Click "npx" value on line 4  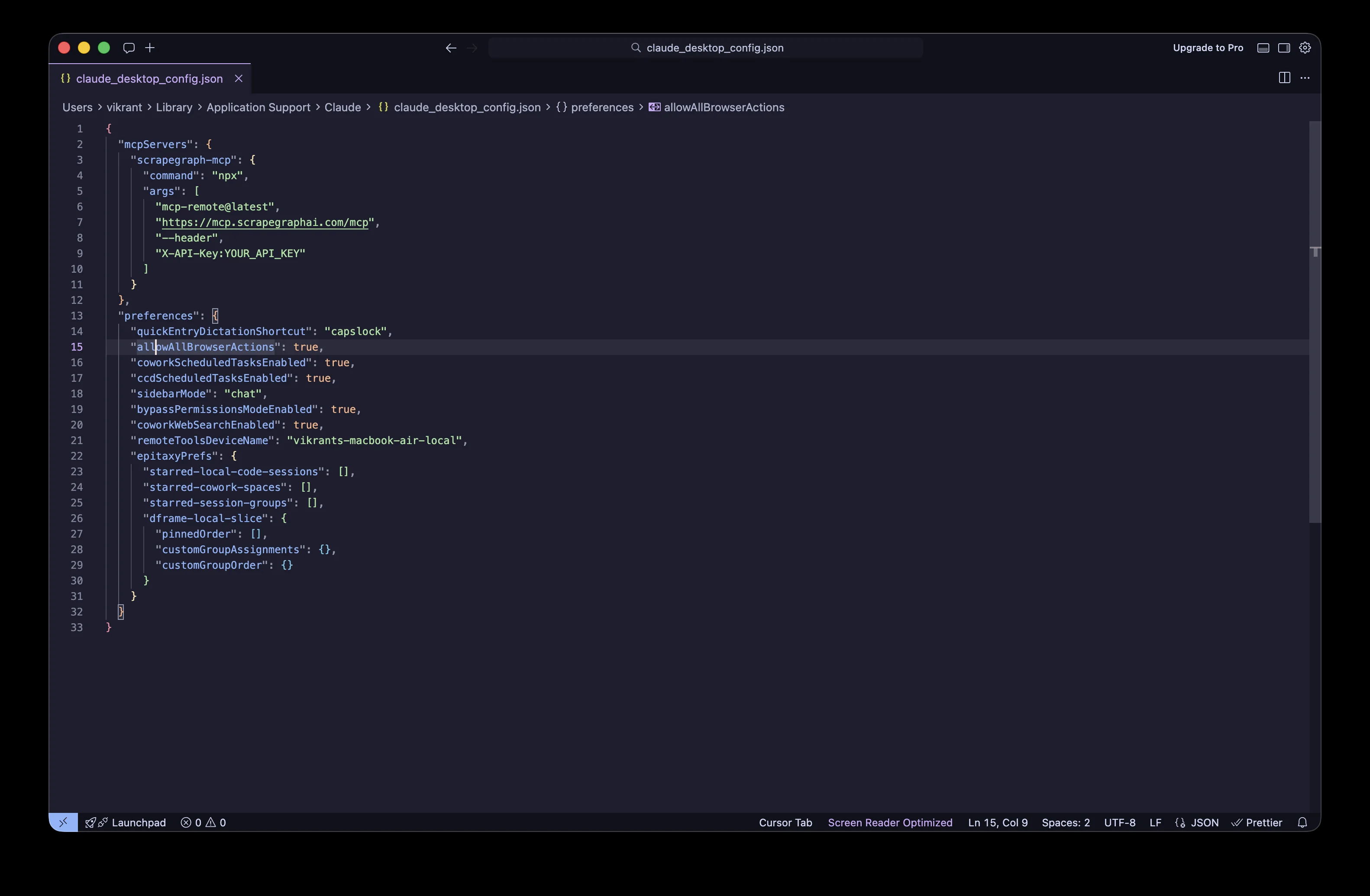point(227,175)
